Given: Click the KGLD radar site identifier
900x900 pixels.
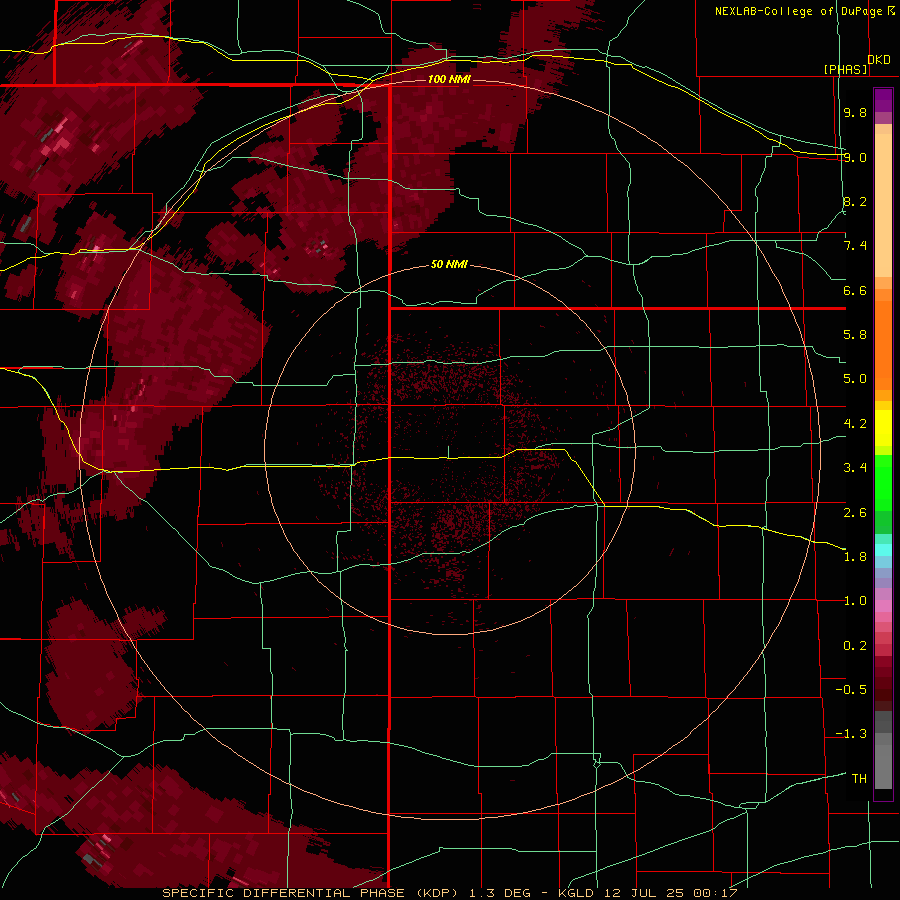Looking at the screenshot, I should (577, 893).
